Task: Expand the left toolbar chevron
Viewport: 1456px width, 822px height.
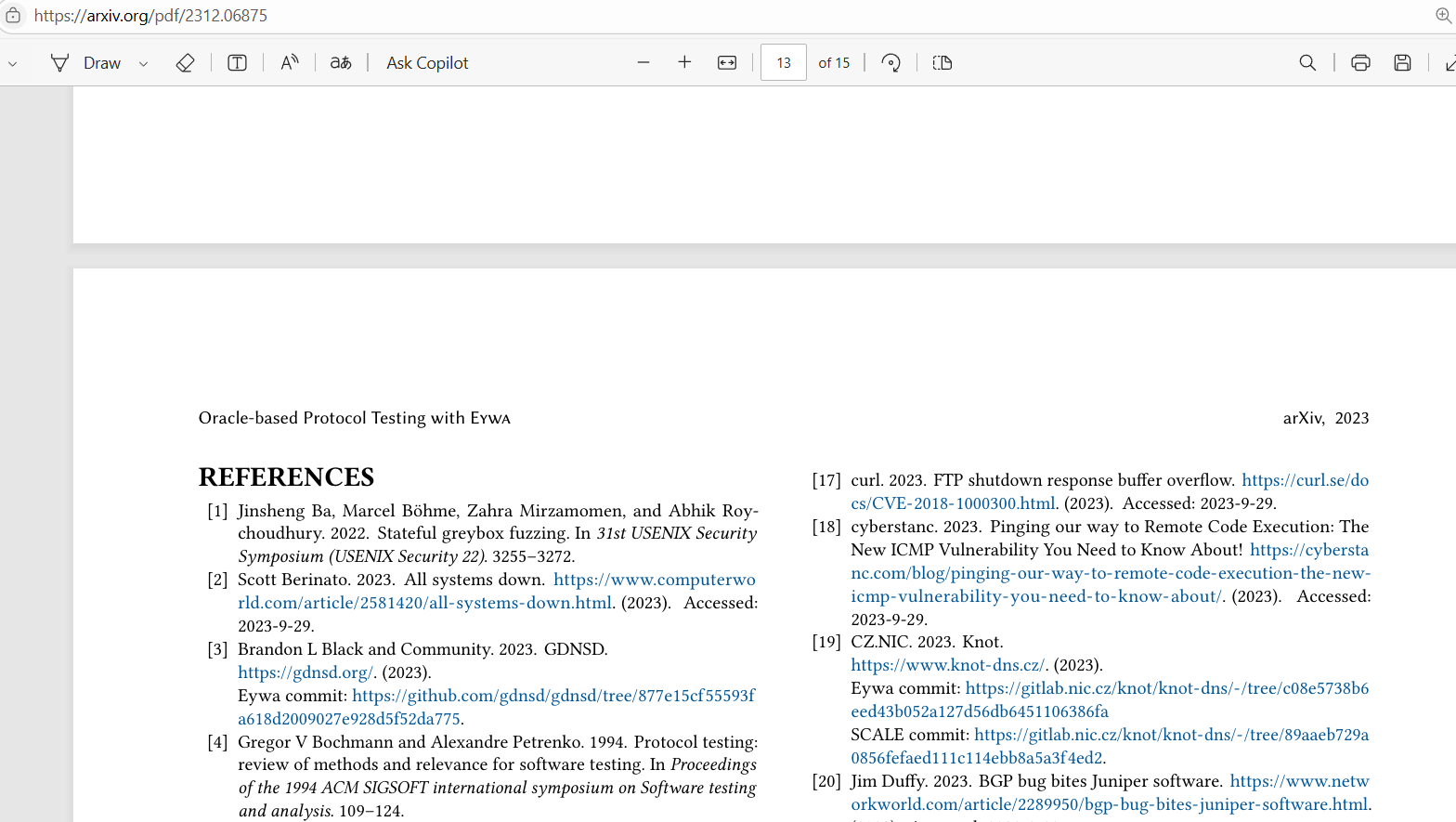Action: point(13,63)
